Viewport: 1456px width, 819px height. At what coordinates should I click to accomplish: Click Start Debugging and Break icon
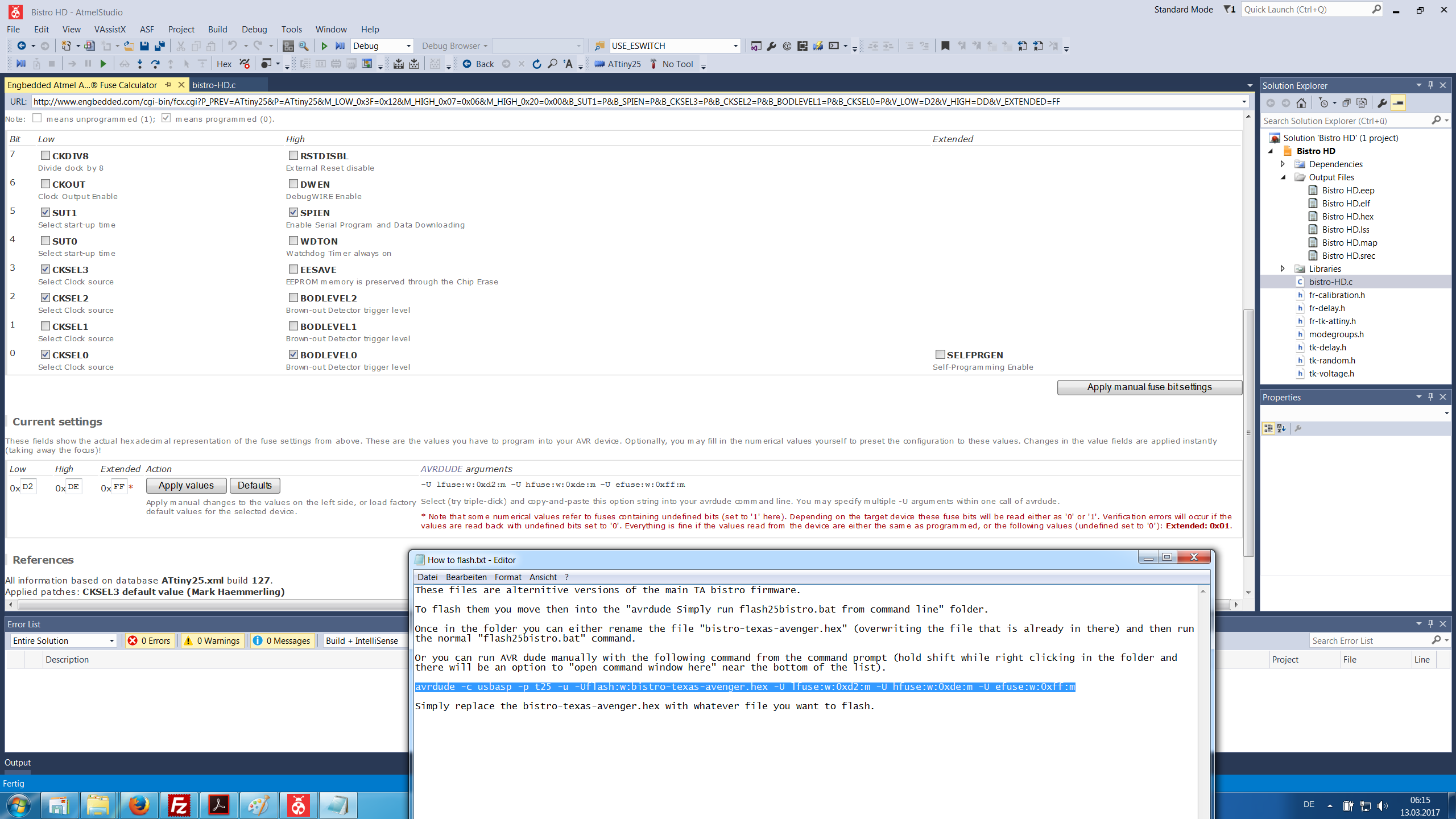coord(340,46)
